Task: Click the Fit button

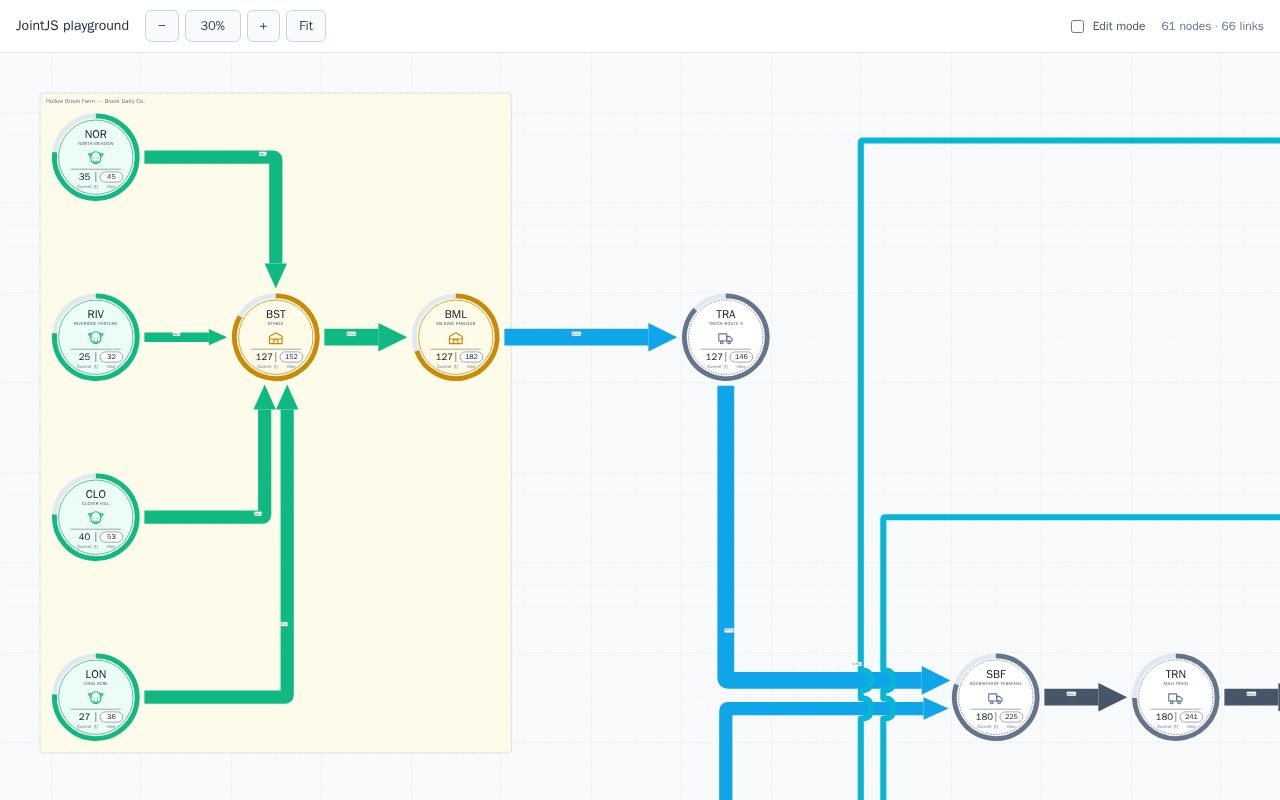Action: point(306,26)
